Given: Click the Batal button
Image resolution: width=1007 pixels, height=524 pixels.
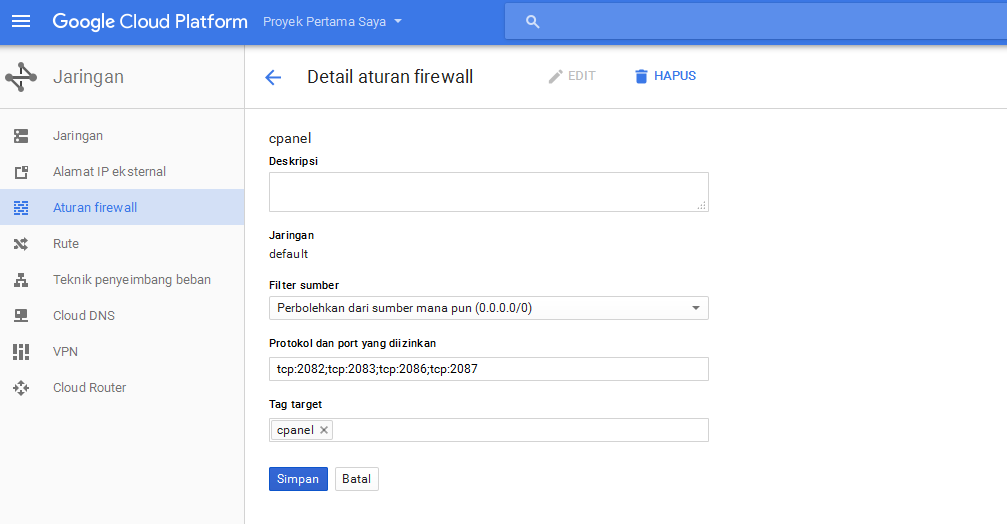Looking at the screenshot, I should [x=356, y=479].
